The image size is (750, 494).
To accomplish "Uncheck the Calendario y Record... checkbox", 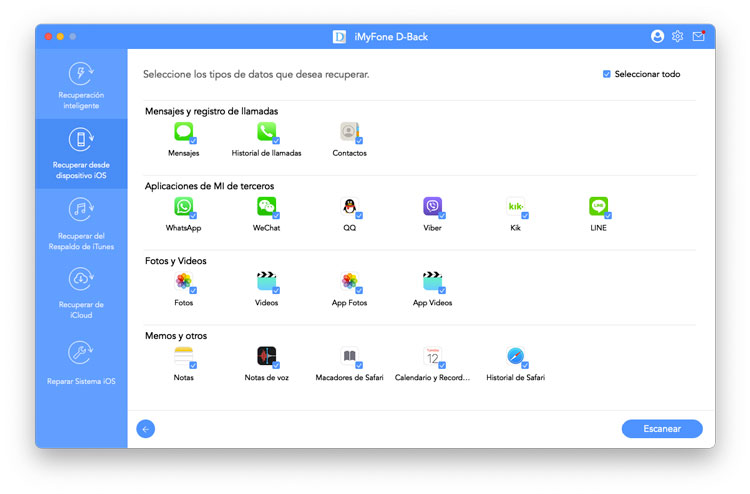I will (442, 365).
